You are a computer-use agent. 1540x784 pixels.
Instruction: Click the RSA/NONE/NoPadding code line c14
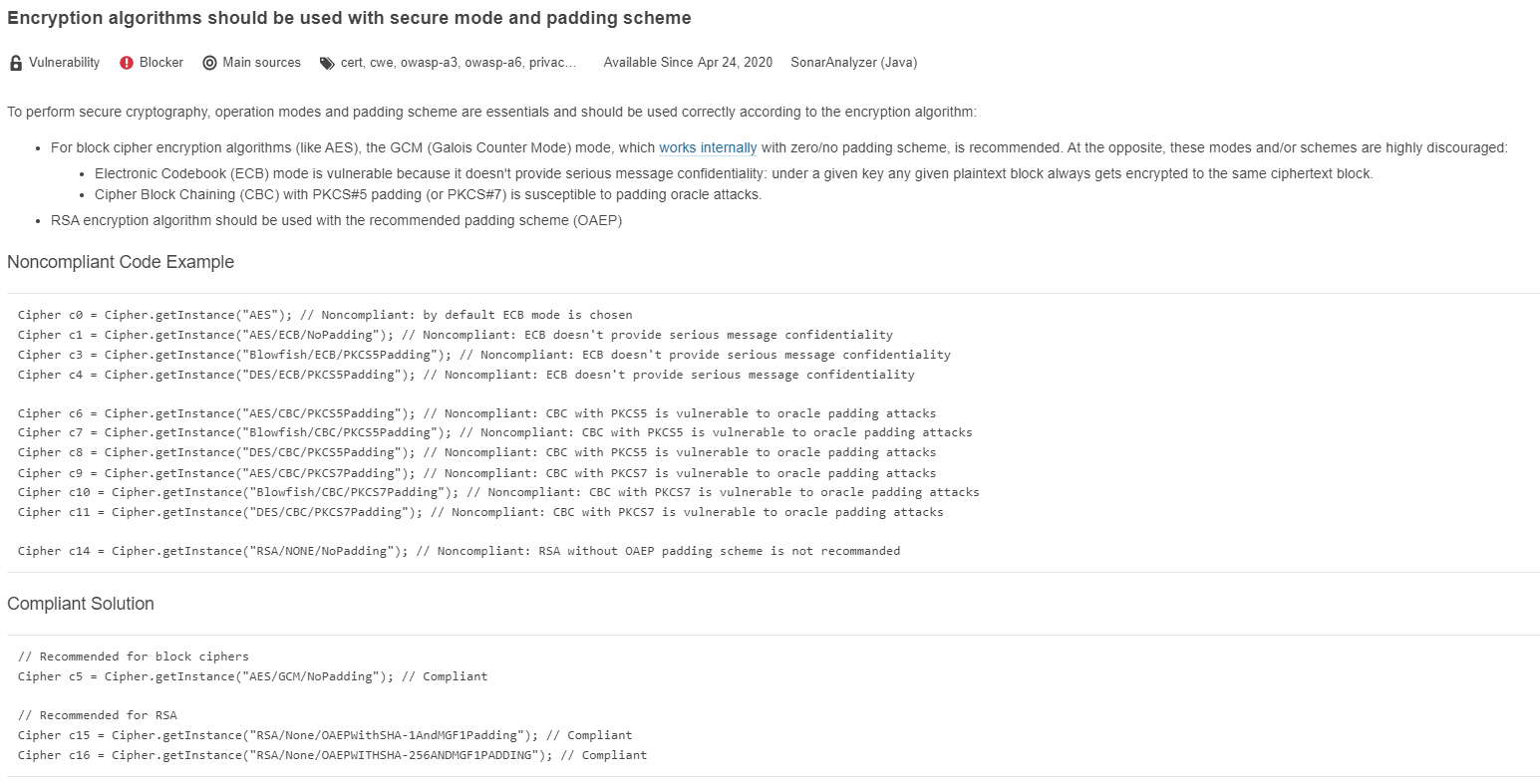tap(459, 551)
